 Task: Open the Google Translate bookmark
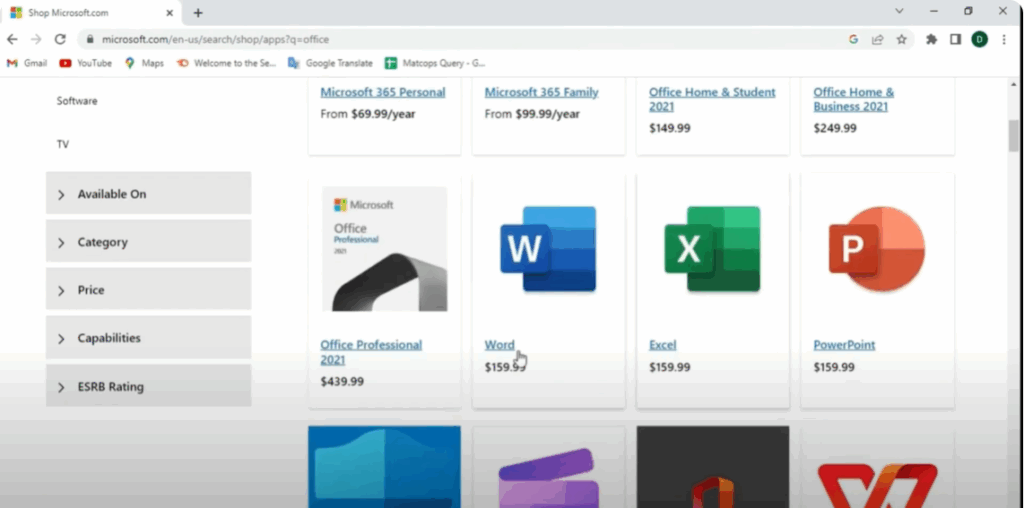pyautogui.click(x=330, y=63)
